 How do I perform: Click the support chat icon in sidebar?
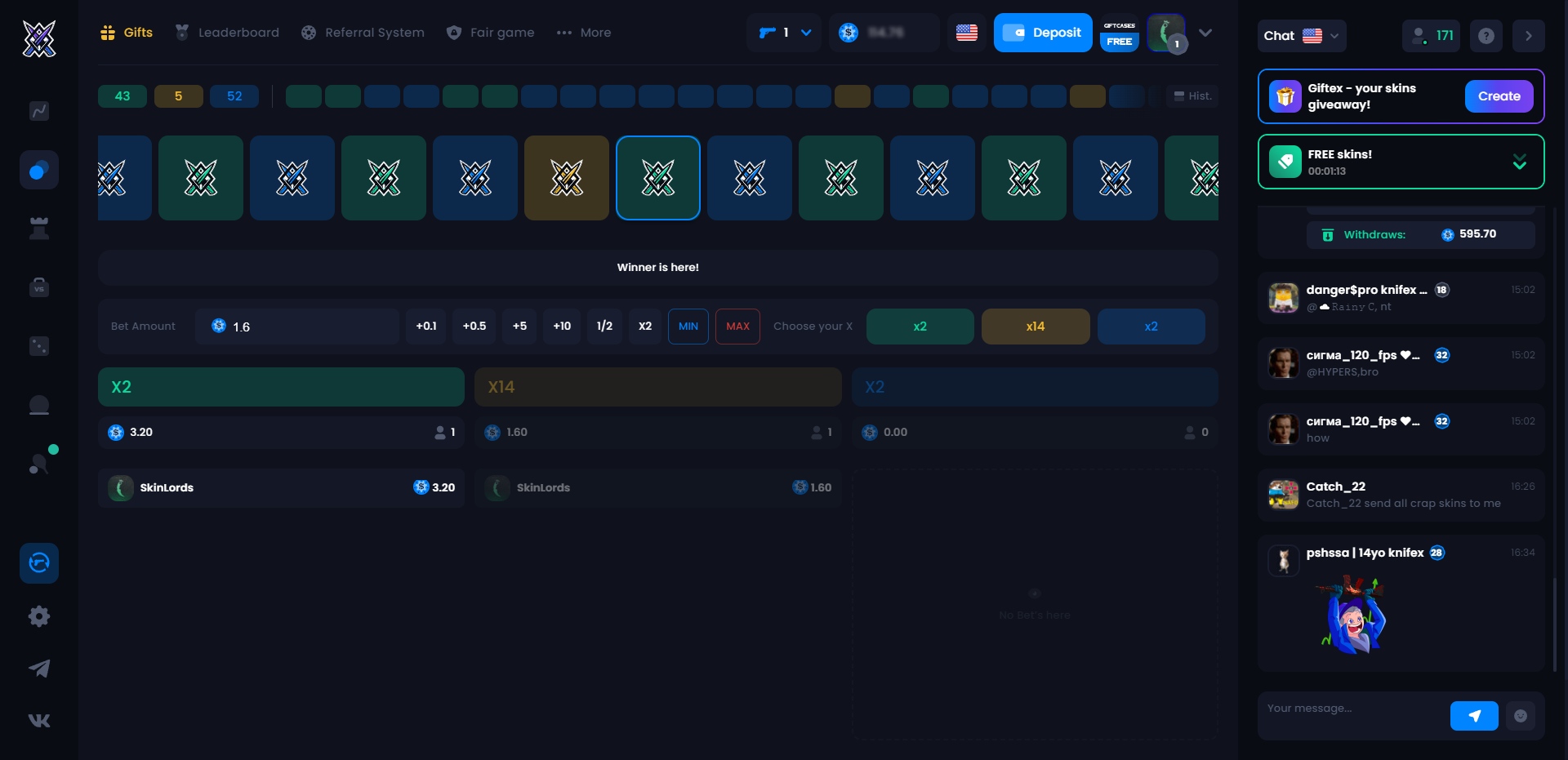[x=39, y=562]
